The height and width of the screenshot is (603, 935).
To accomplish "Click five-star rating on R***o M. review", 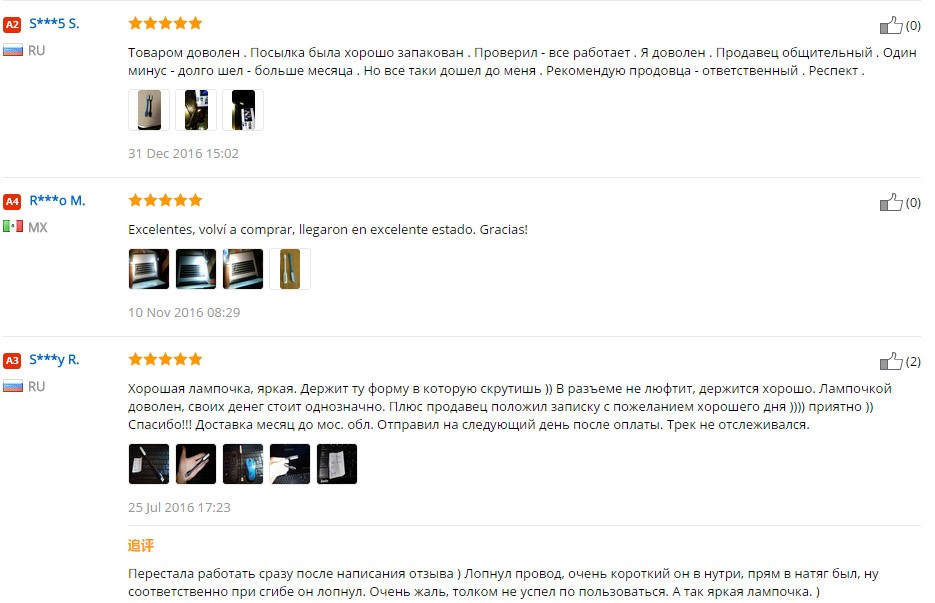I will [x=165, y=200].
